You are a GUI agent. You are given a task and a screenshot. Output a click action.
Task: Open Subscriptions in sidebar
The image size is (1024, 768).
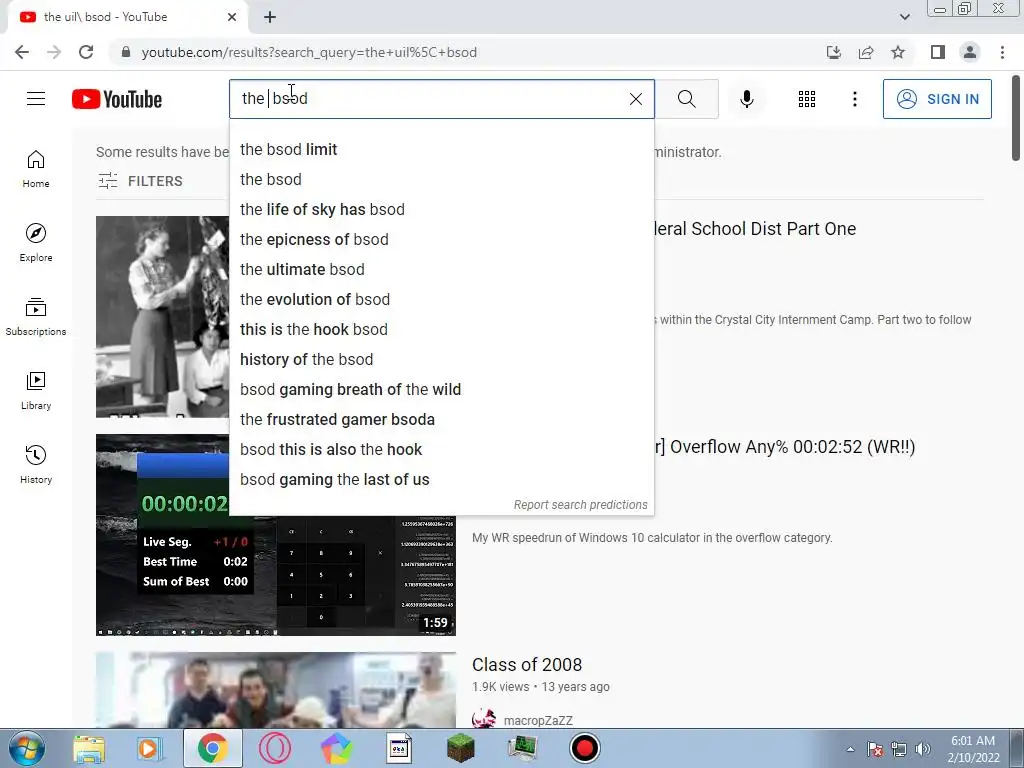coord(36,317)
